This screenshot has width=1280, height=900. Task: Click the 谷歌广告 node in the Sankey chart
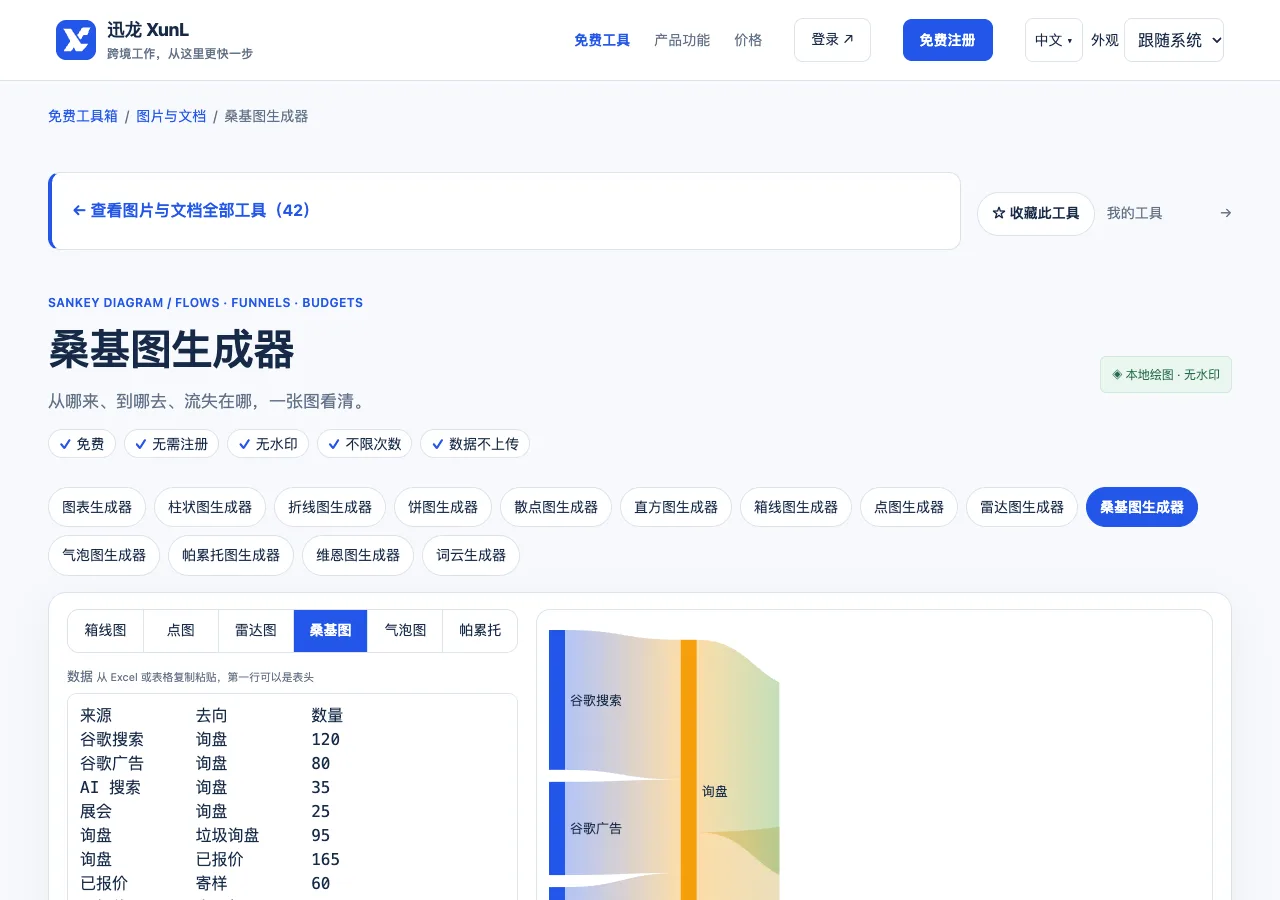click(557, 828)
